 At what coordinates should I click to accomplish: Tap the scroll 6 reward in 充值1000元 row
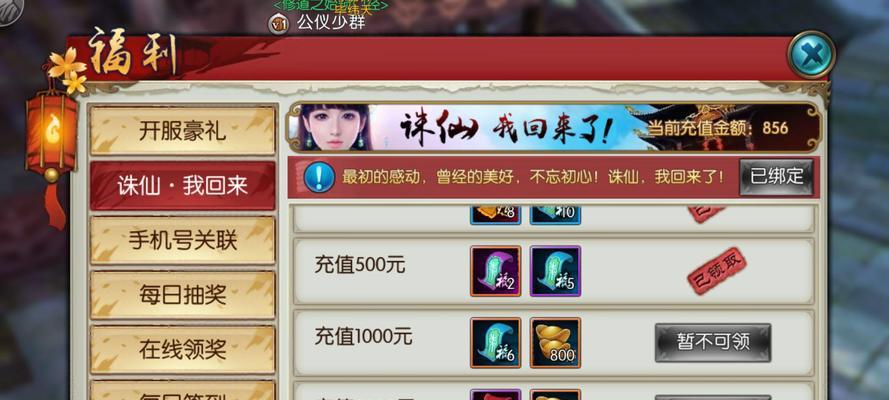click(x=496, y=343)
